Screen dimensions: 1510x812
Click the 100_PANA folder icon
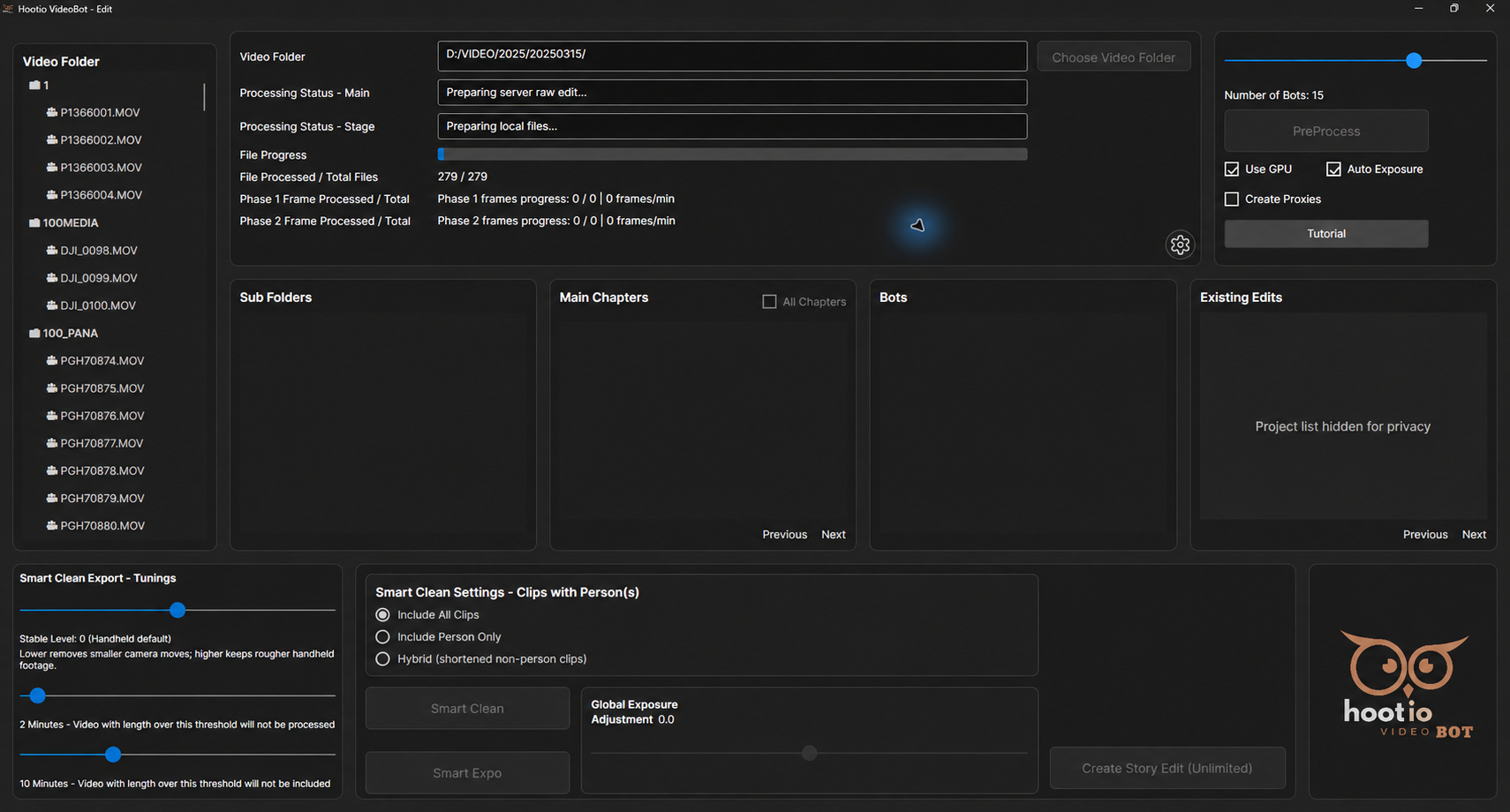(x=34, y=334)
